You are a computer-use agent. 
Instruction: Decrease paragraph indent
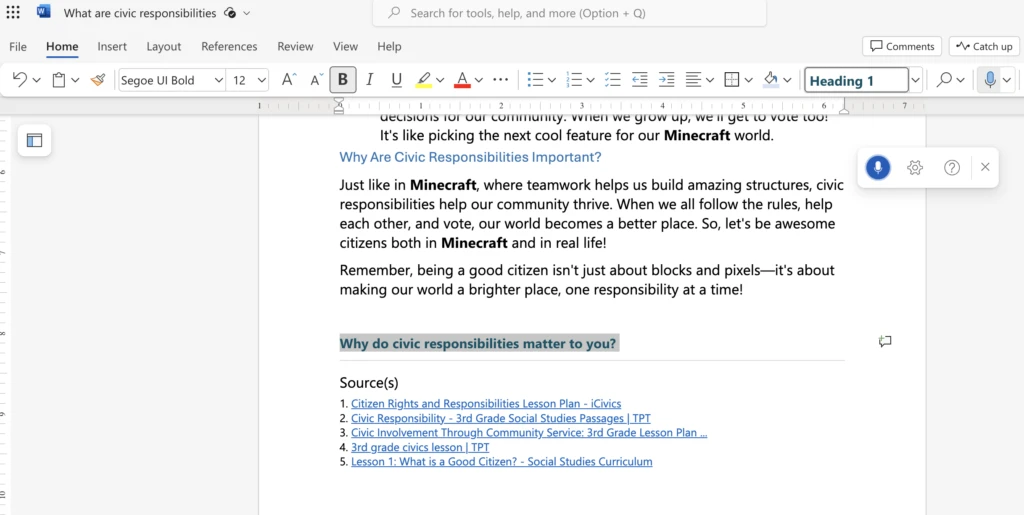pos(639,80)
